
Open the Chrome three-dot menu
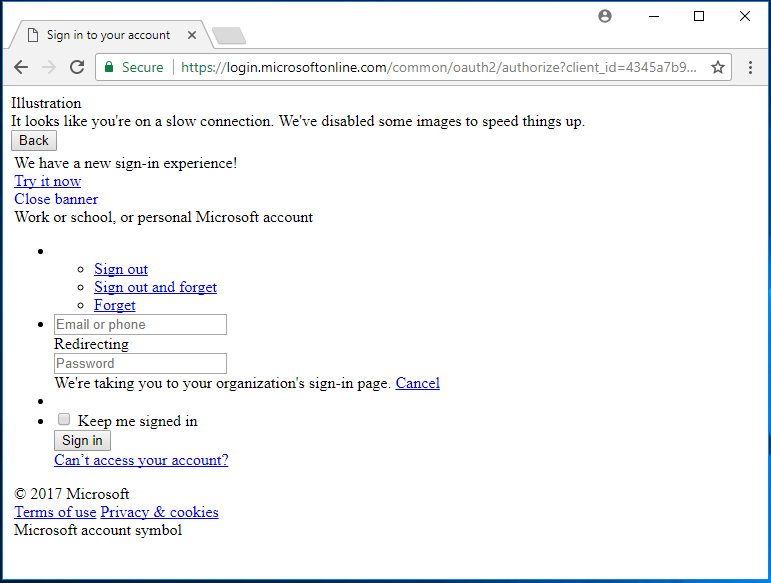750,67
